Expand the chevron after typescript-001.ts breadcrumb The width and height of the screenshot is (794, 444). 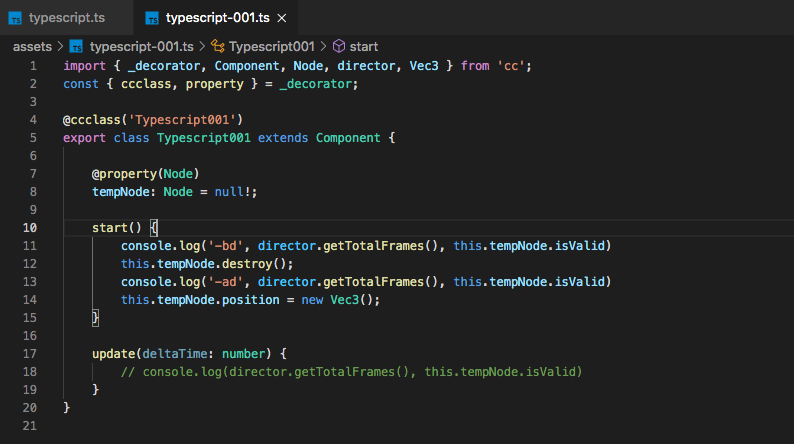pyautogui.click(x=201, y=46)
